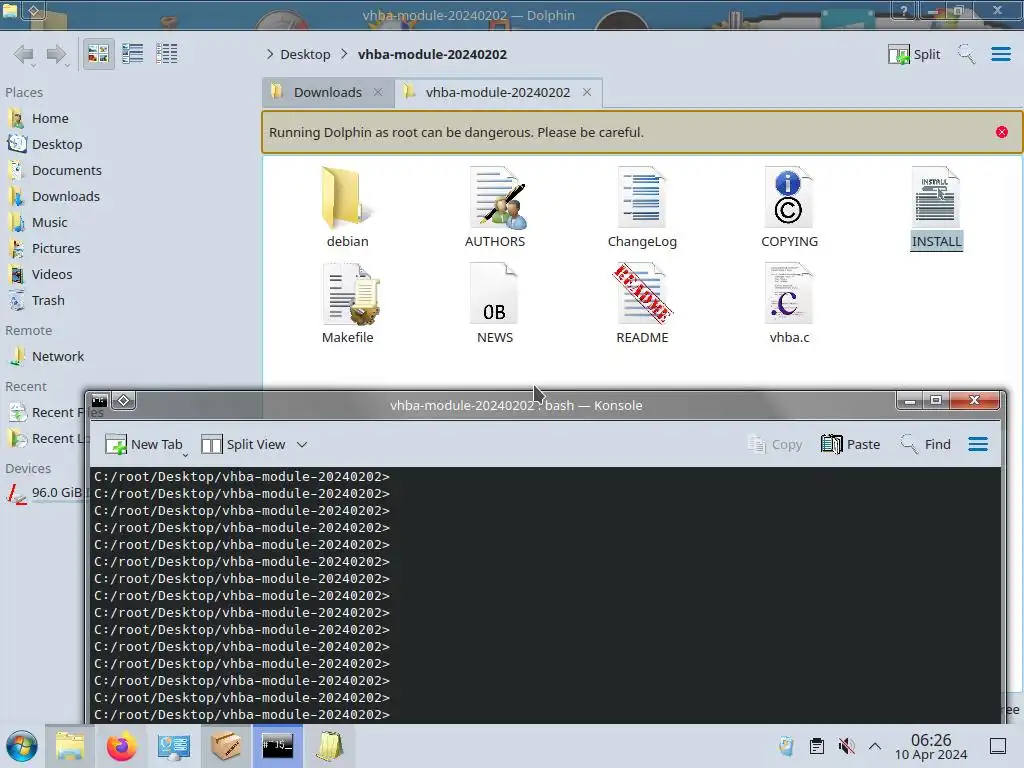This screenshot has width=1024, height=768.
Task: Open Dolphin hamburger menu
Action: pos(1000,54)
